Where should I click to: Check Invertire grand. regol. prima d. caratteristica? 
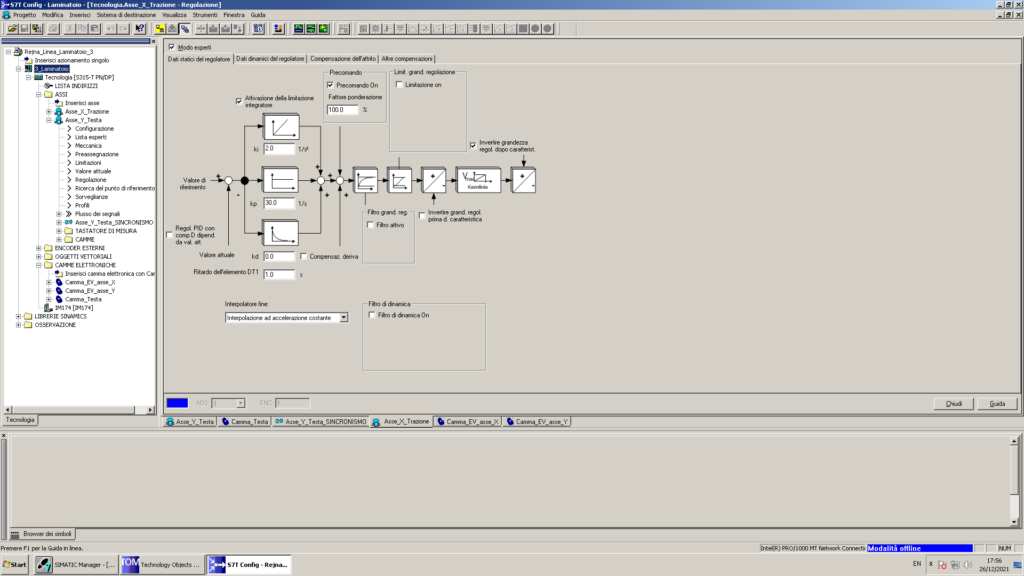click(x=422, y=216)
